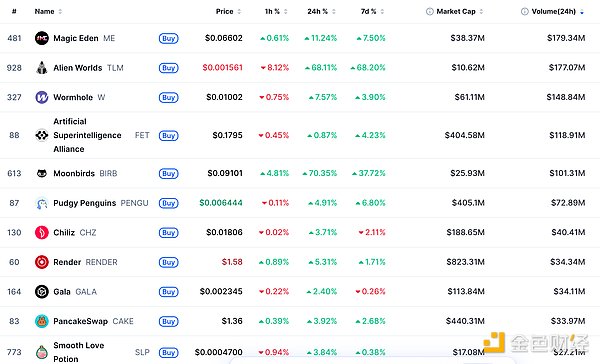600x364 pixels.
Task: Sort by Market Cap column arrows
Action: point(481,11)
